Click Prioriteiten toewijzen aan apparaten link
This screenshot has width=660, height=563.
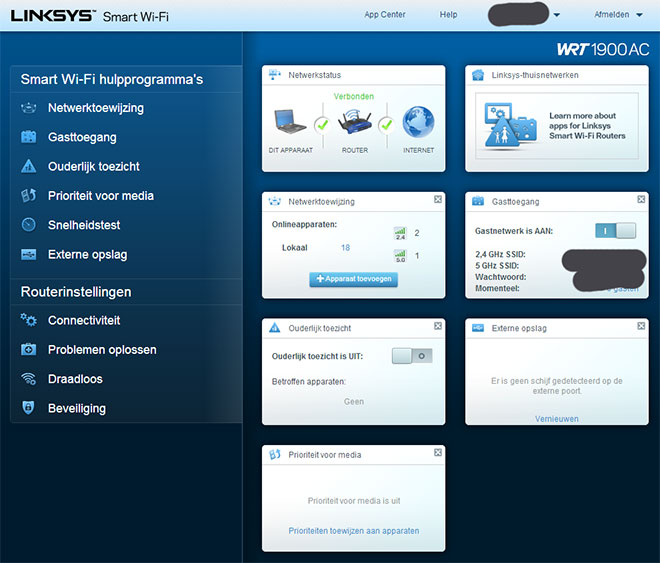(x=354, y=531)
